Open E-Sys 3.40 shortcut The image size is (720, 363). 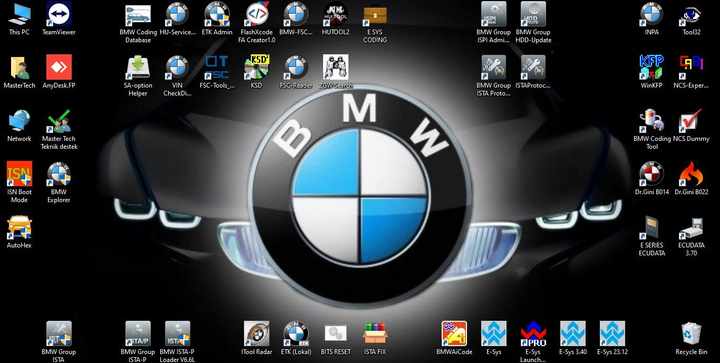tap(573, 338)
